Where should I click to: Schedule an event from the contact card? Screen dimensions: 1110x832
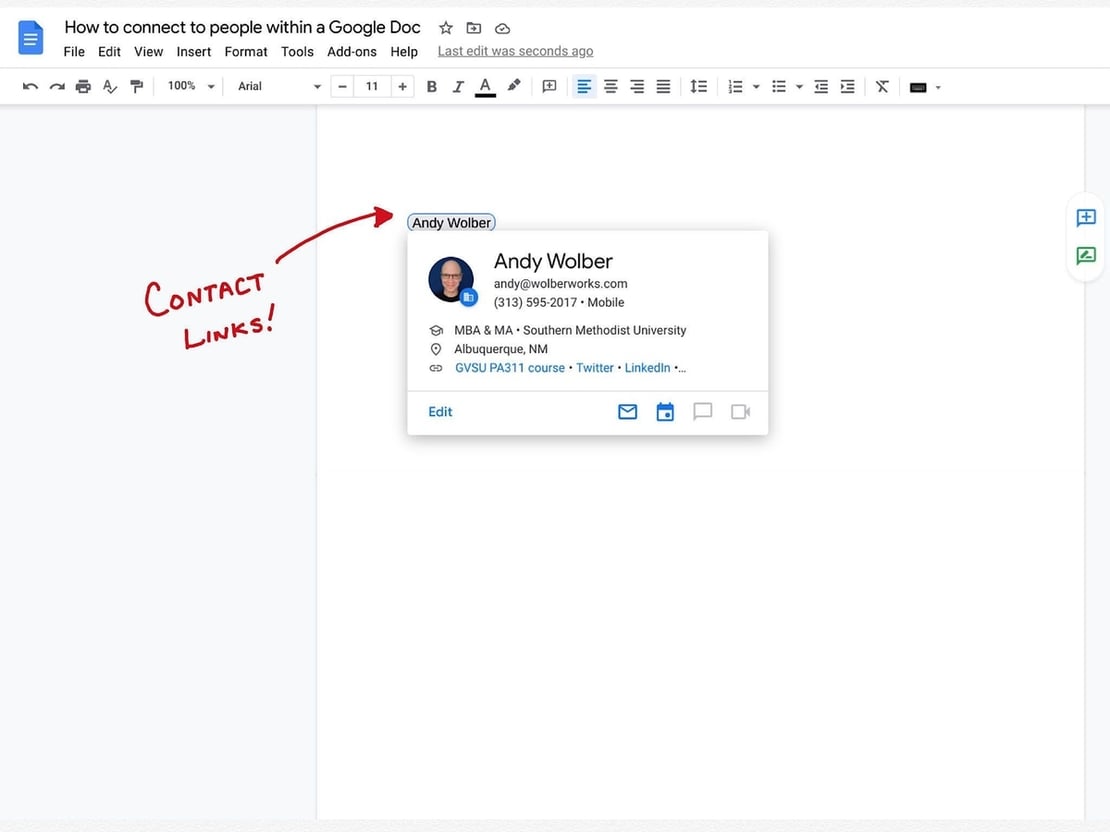(665, 411)
